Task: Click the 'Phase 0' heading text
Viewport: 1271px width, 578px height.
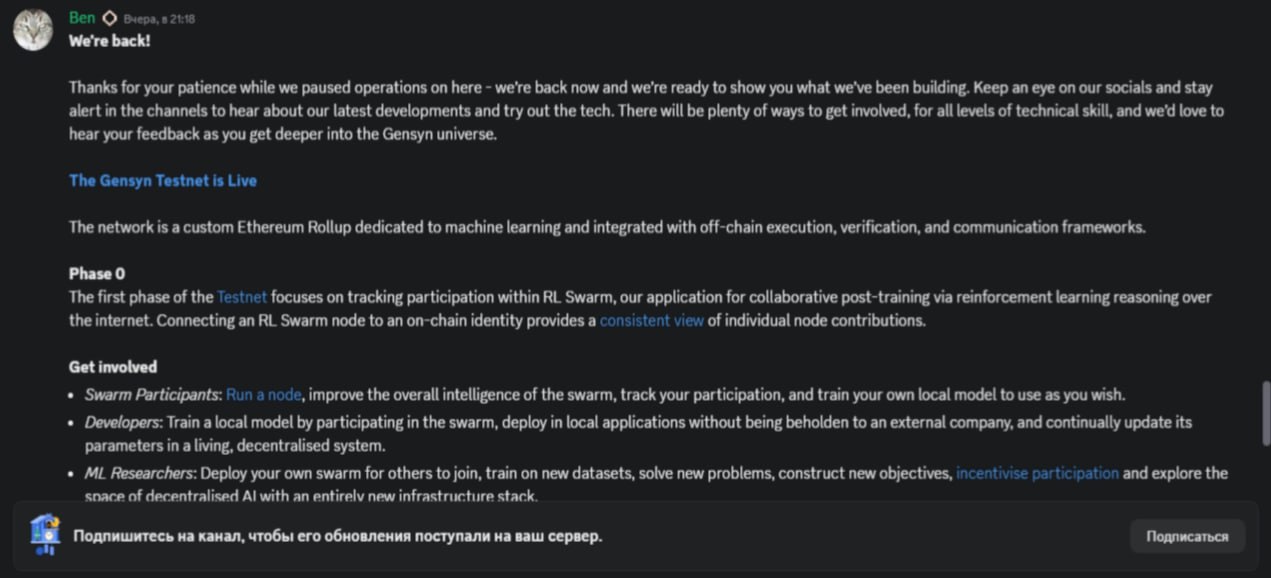Action: [x=97, y=273]
